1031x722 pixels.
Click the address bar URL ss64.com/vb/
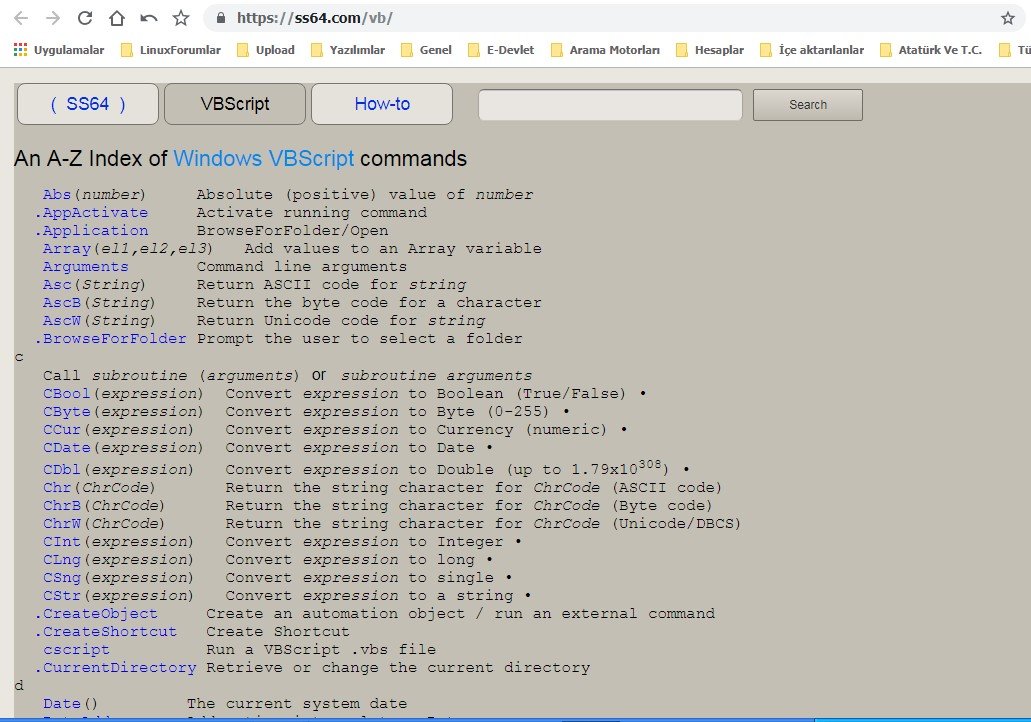click(314, 18)
